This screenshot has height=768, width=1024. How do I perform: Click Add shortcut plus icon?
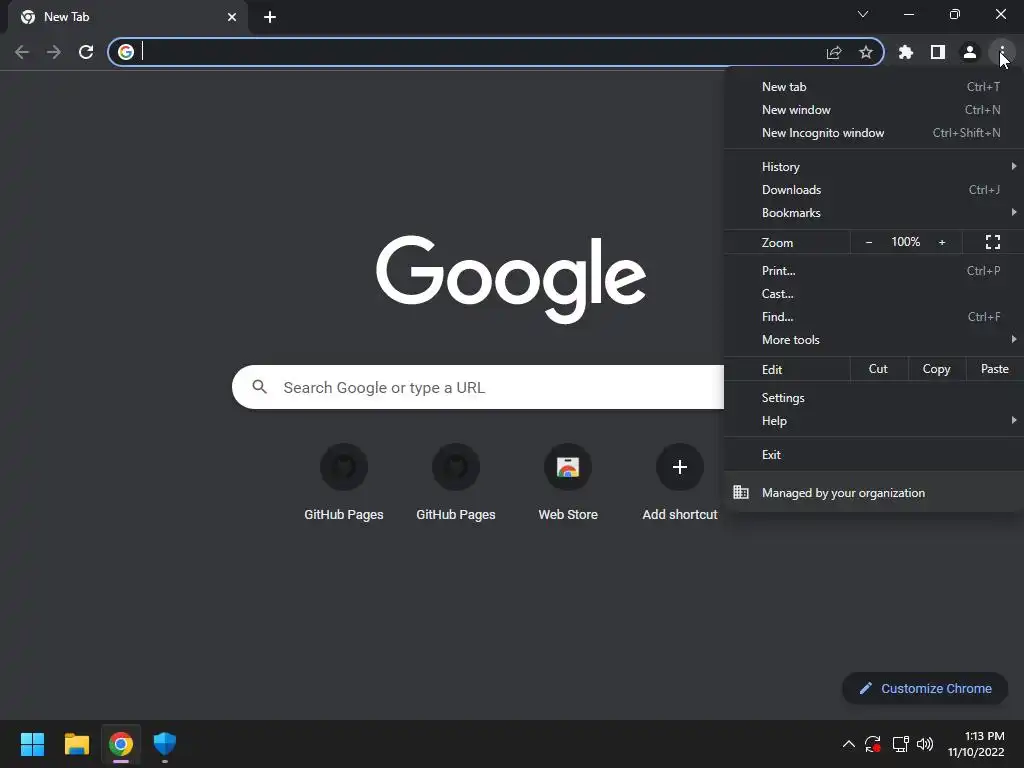[680, 467]
